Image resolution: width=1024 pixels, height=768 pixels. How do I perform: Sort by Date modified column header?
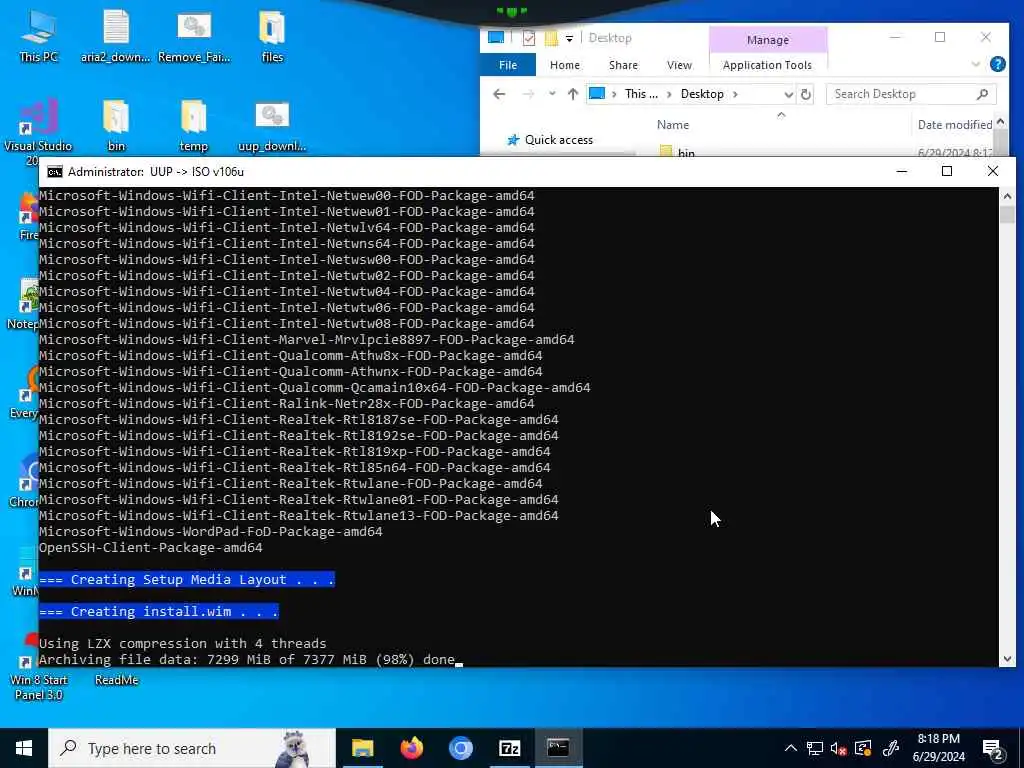coord(955,125)
